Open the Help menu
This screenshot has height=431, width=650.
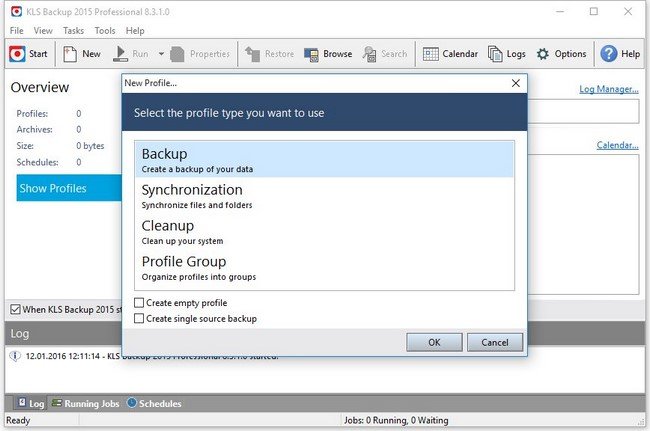(135, 31)
